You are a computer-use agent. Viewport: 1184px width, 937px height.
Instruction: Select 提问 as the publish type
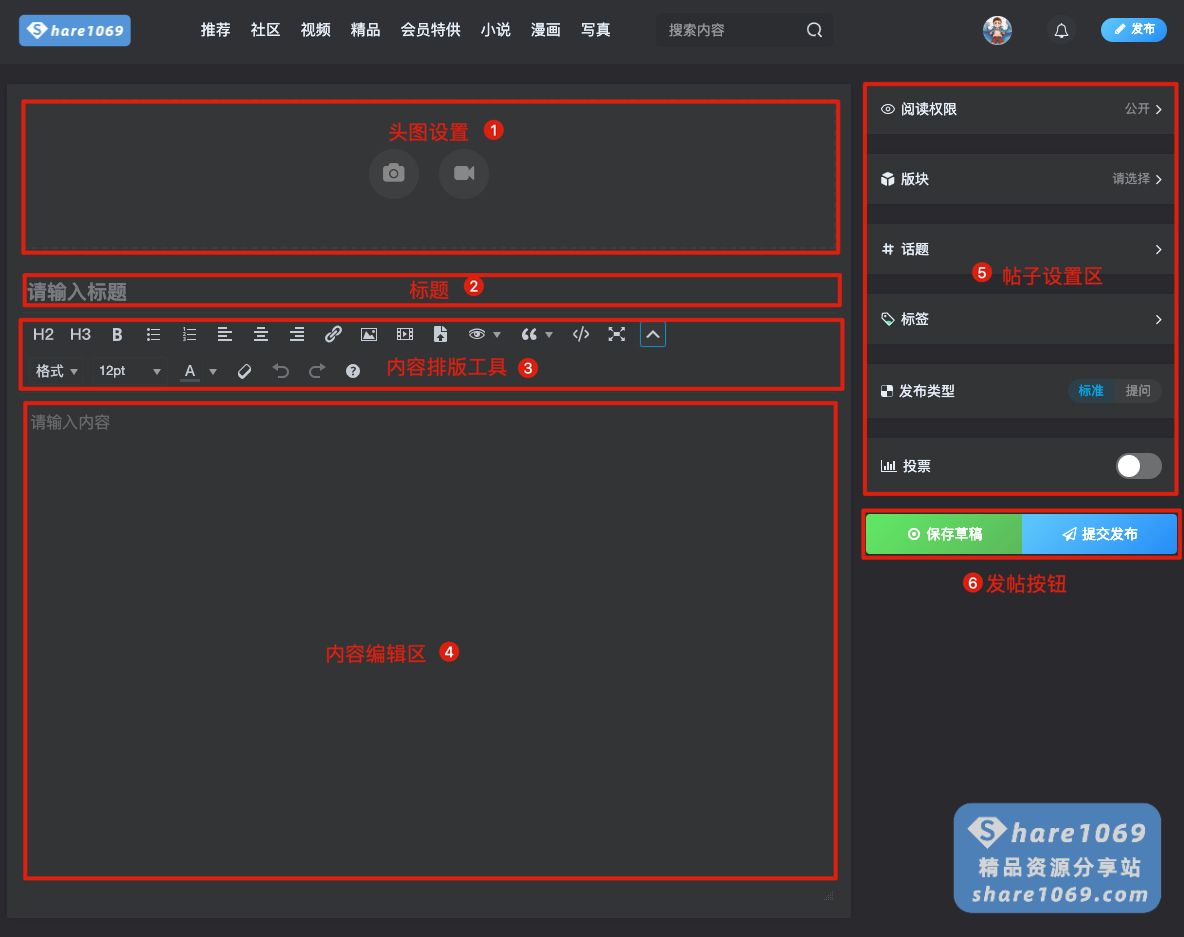[x=1138, y=391]
